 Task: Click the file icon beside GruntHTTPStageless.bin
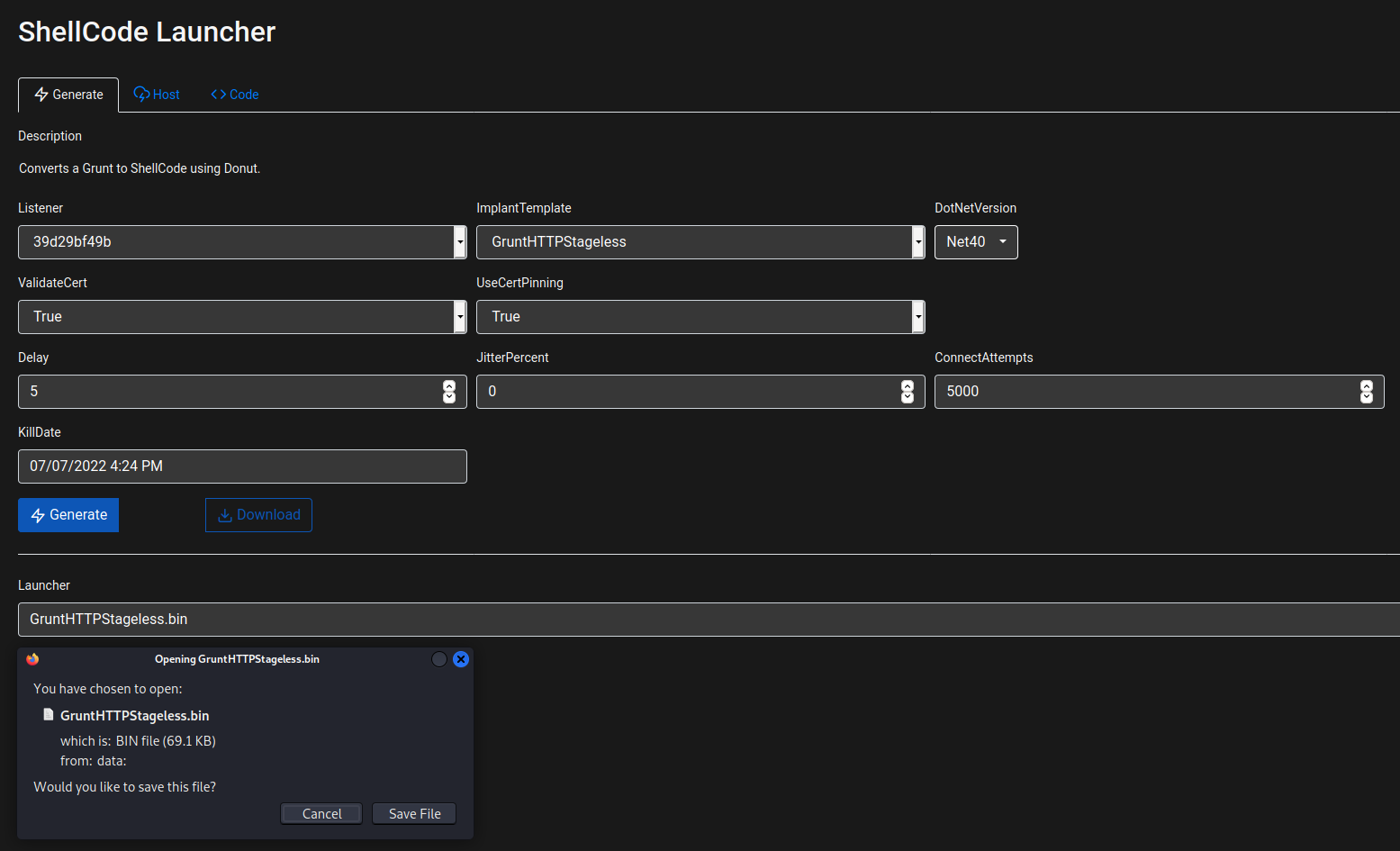[x=49, y=715]
